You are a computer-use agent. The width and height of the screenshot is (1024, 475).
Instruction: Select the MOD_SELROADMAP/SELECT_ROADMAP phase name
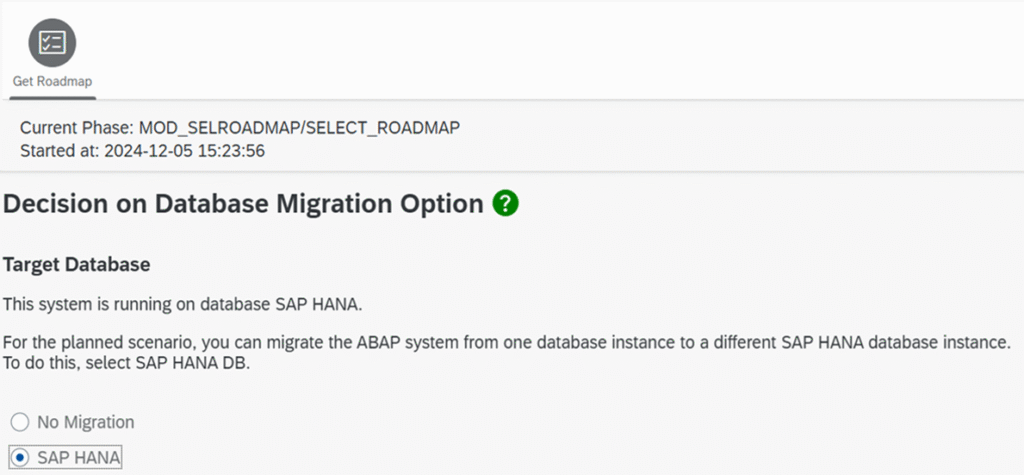(x=299, y=128)
